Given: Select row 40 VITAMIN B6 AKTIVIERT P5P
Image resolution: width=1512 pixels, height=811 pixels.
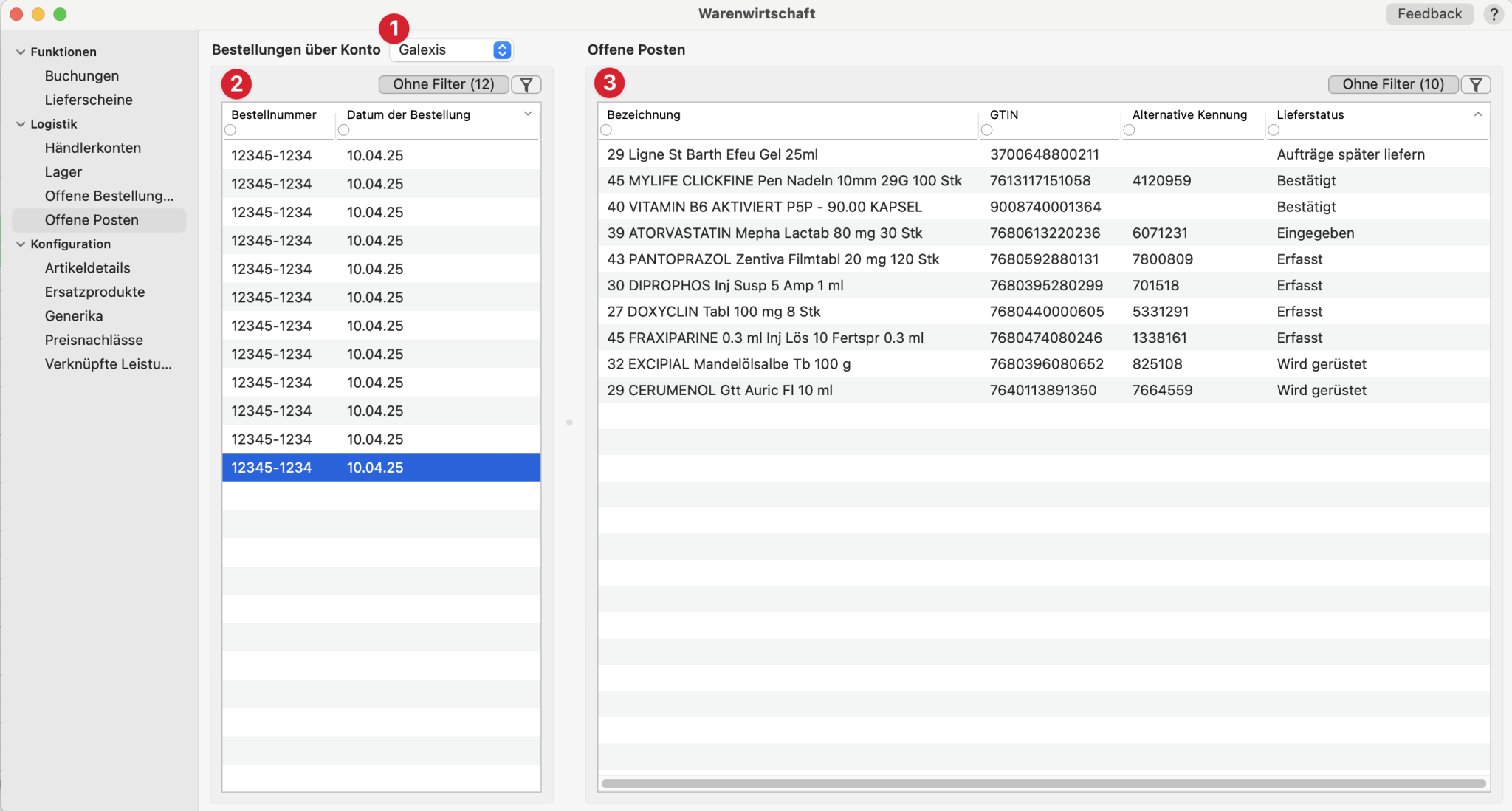Looking at the screenshot, I should coord(1044,207).
